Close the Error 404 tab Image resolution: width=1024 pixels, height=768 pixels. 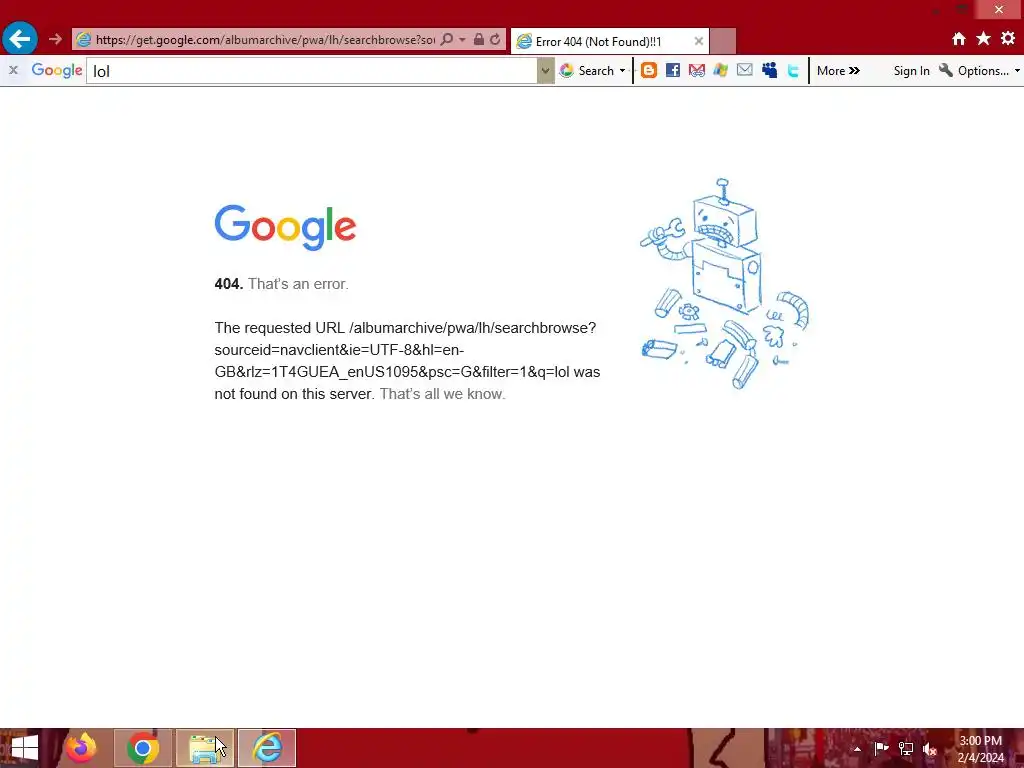coord(698,41)
